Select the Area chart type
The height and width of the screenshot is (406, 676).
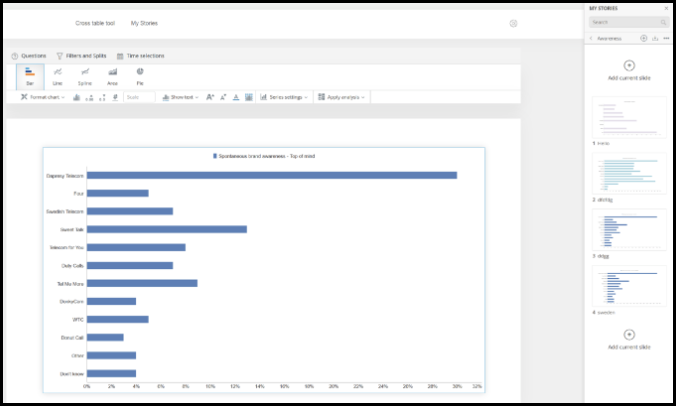tap(113, 77)
